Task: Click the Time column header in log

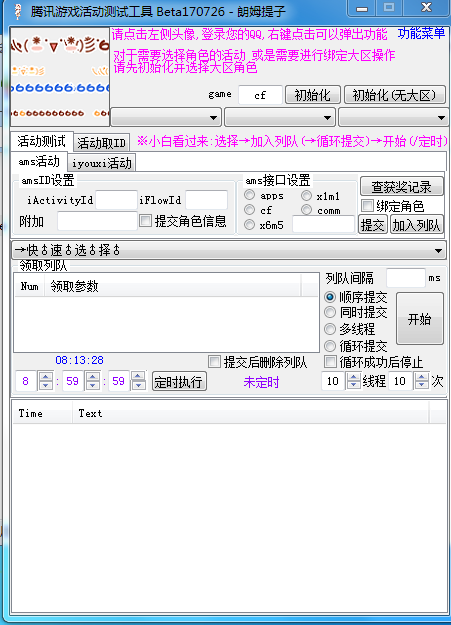Action: tap(43, 413)
